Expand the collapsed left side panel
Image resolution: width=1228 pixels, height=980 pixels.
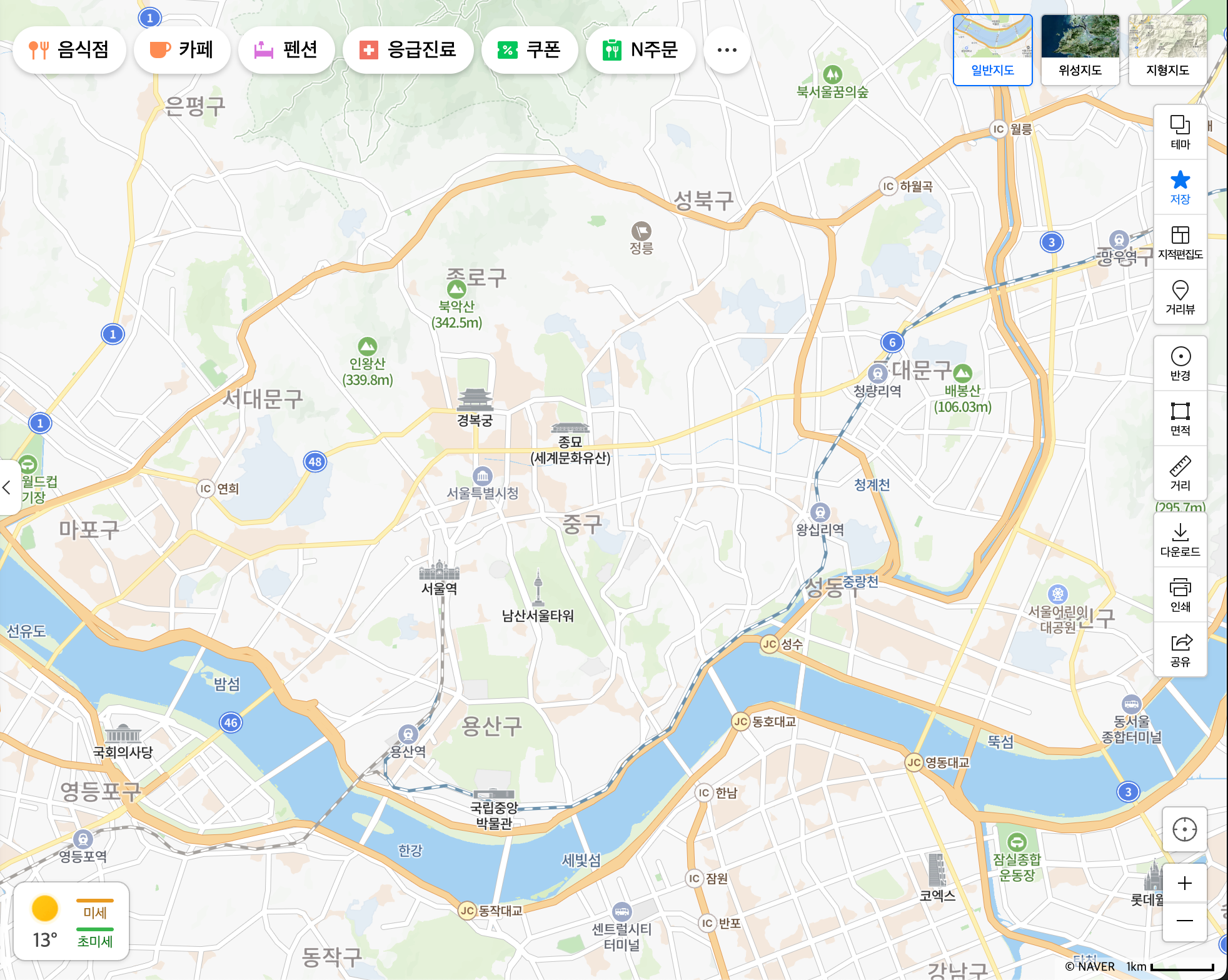point(8,487)
